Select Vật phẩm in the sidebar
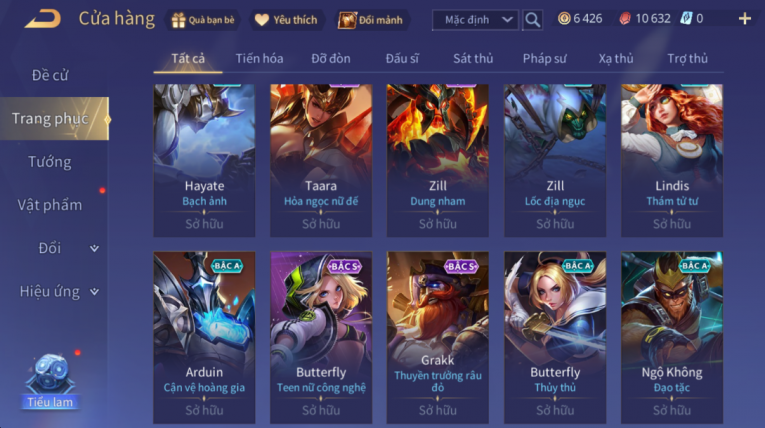Viewport: 765px width, 428px height. pyautogui.click(x=50, y=205)
